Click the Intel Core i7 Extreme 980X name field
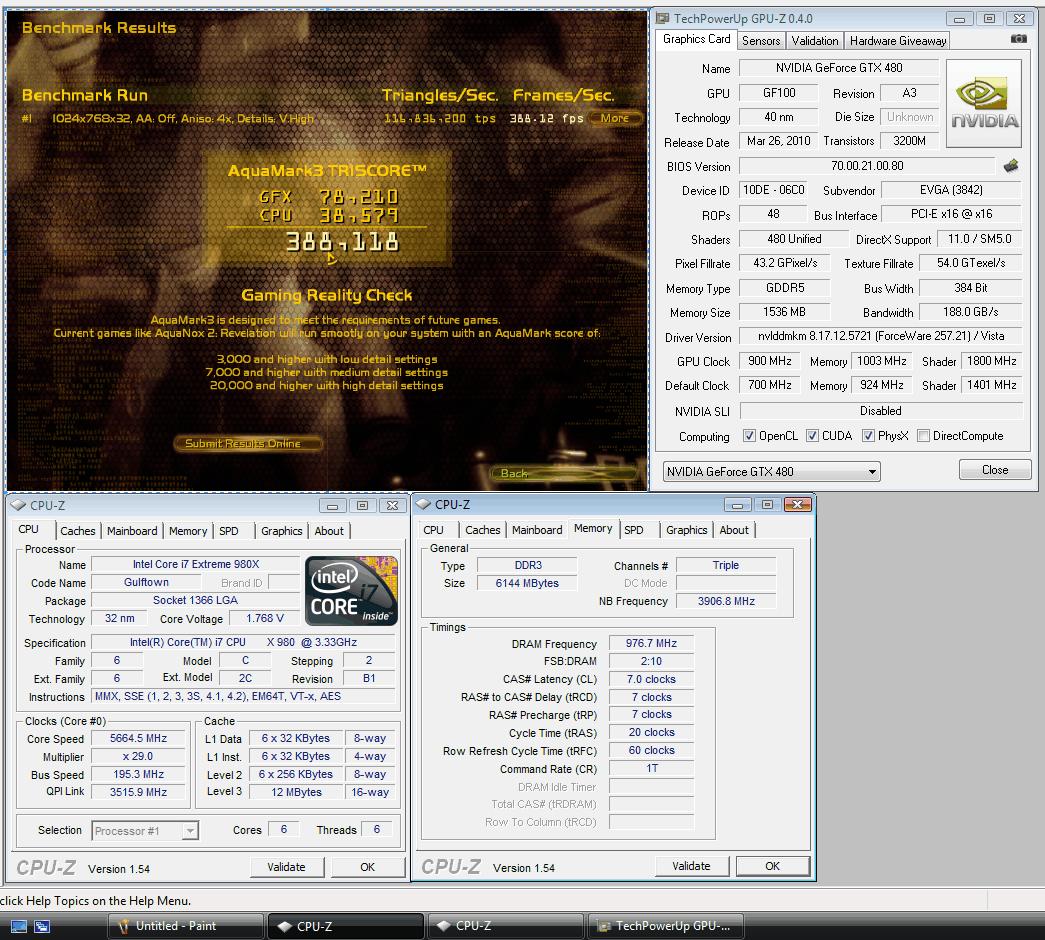The width and height of the screenshot is (1045, 940). (195, 565)
